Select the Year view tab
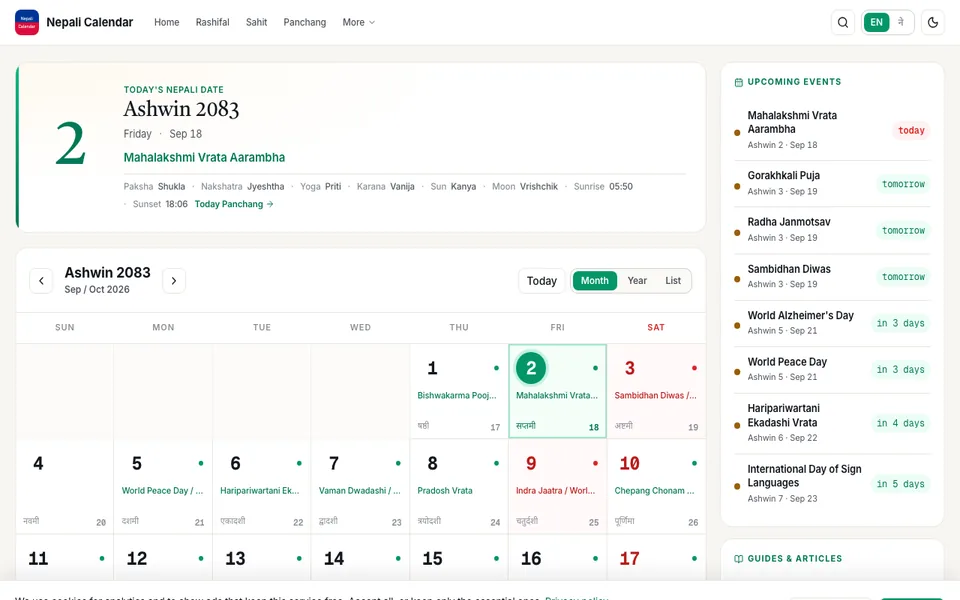Screen dimensions: 960x600 point(637,281)
